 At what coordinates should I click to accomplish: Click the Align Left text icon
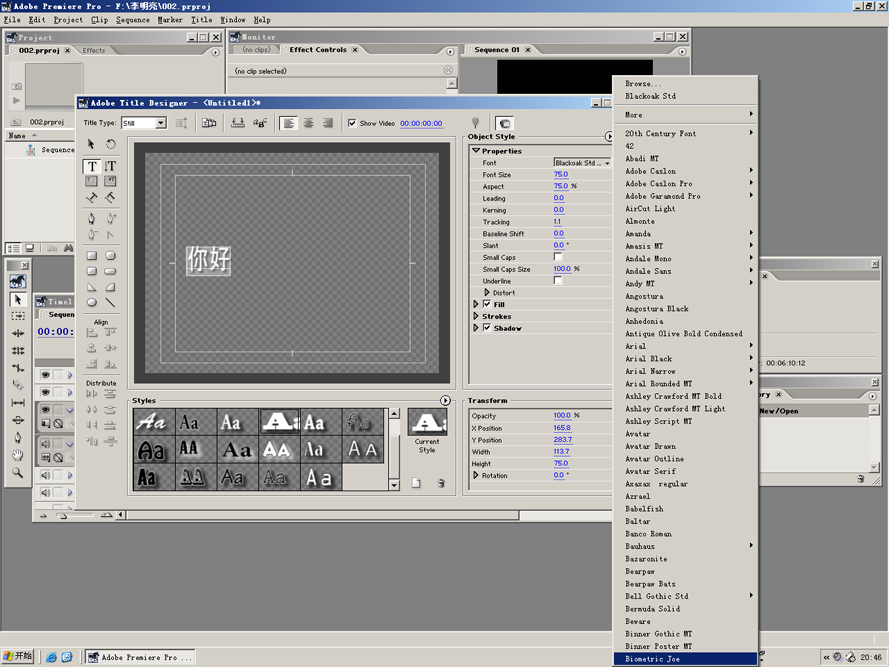289,123
